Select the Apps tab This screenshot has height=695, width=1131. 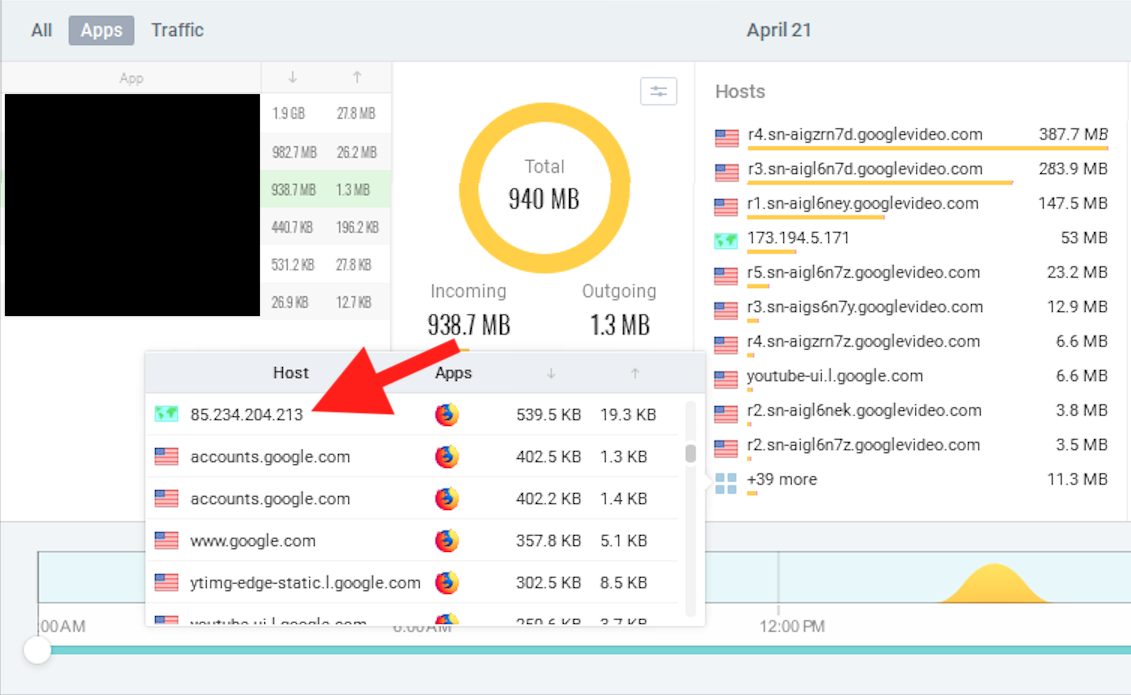pos(101,30)
